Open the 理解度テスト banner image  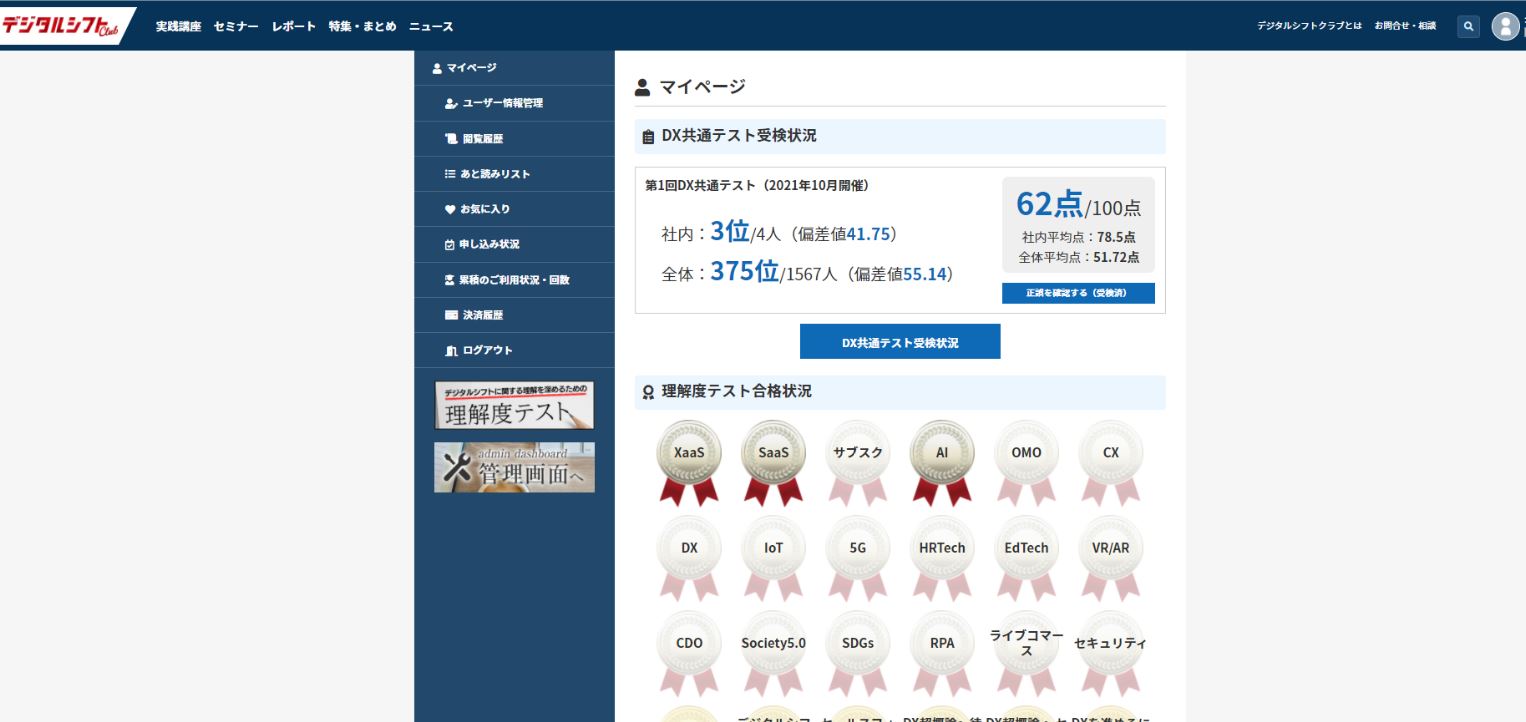coord(514,405)
